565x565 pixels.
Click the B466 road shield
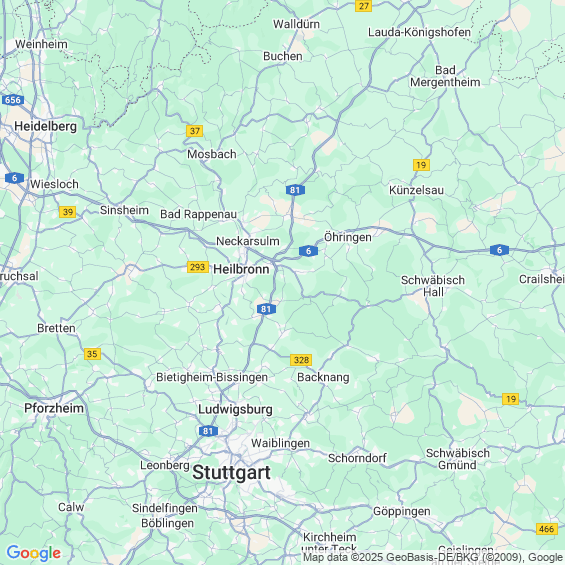pos(547,529)
